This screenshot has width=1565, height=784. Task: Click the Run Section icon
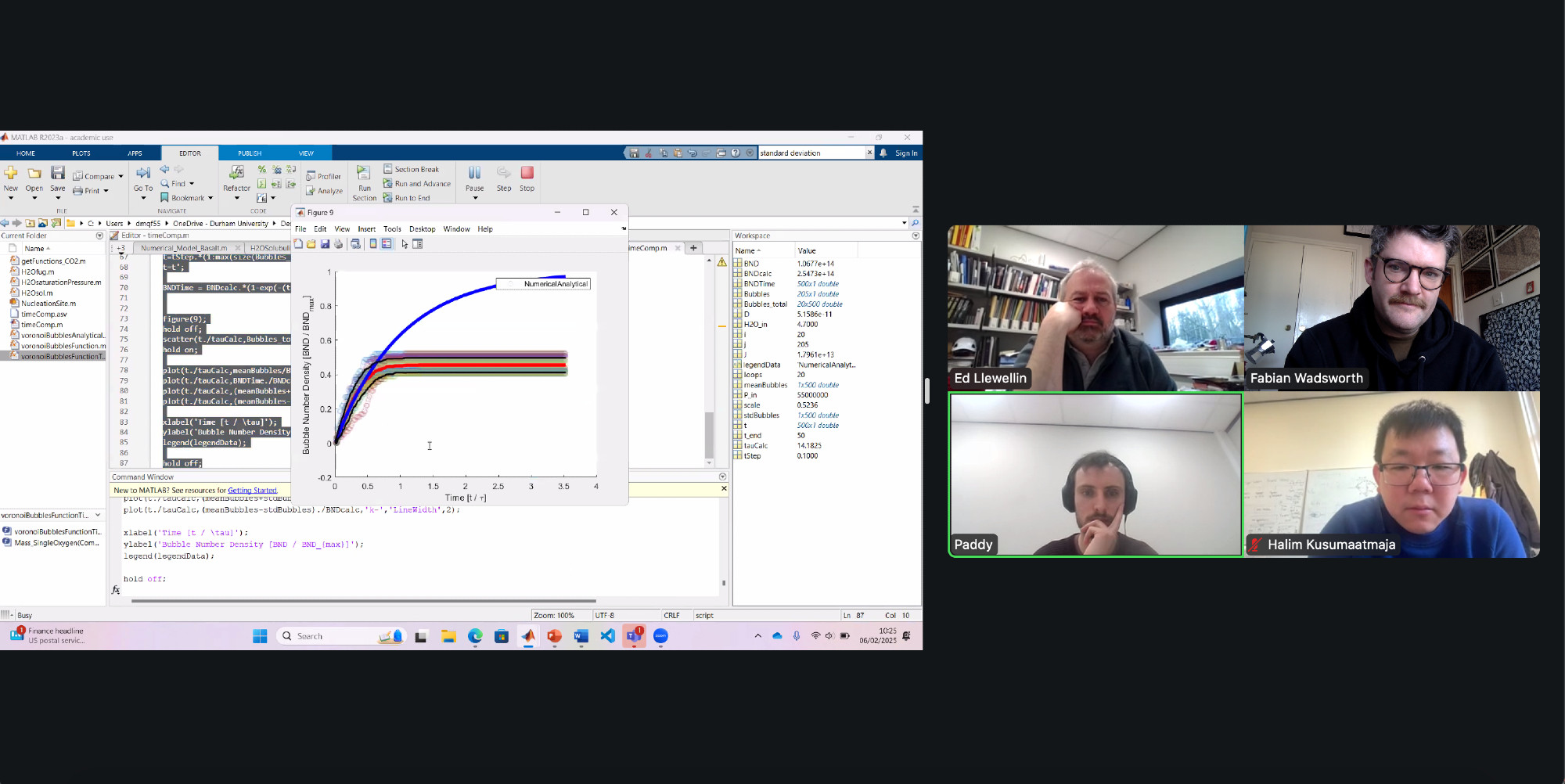[x=364, y=172]
